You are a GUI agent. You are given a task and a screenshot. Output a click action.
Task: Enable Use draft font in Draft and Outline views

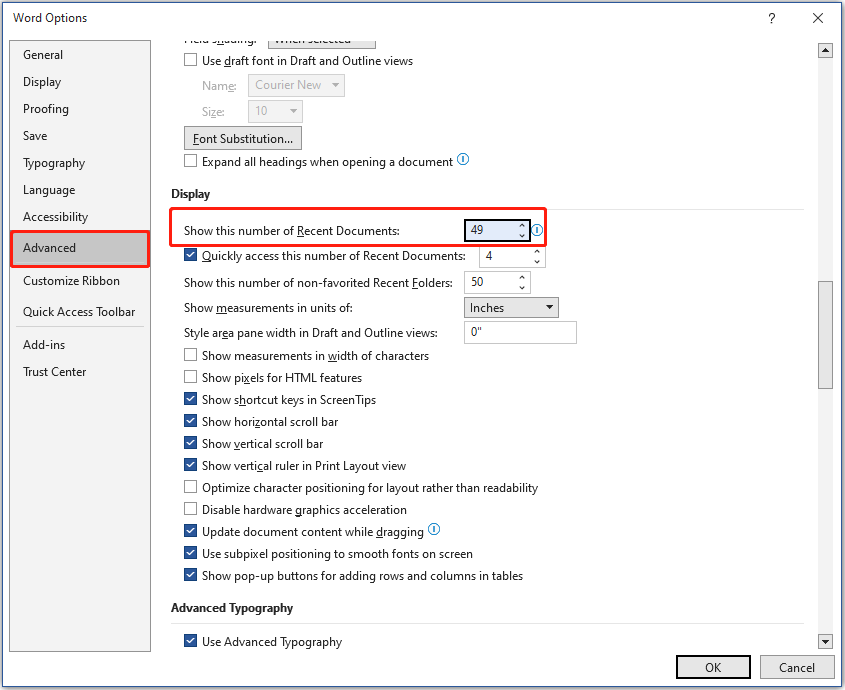[x=190, y=60]
